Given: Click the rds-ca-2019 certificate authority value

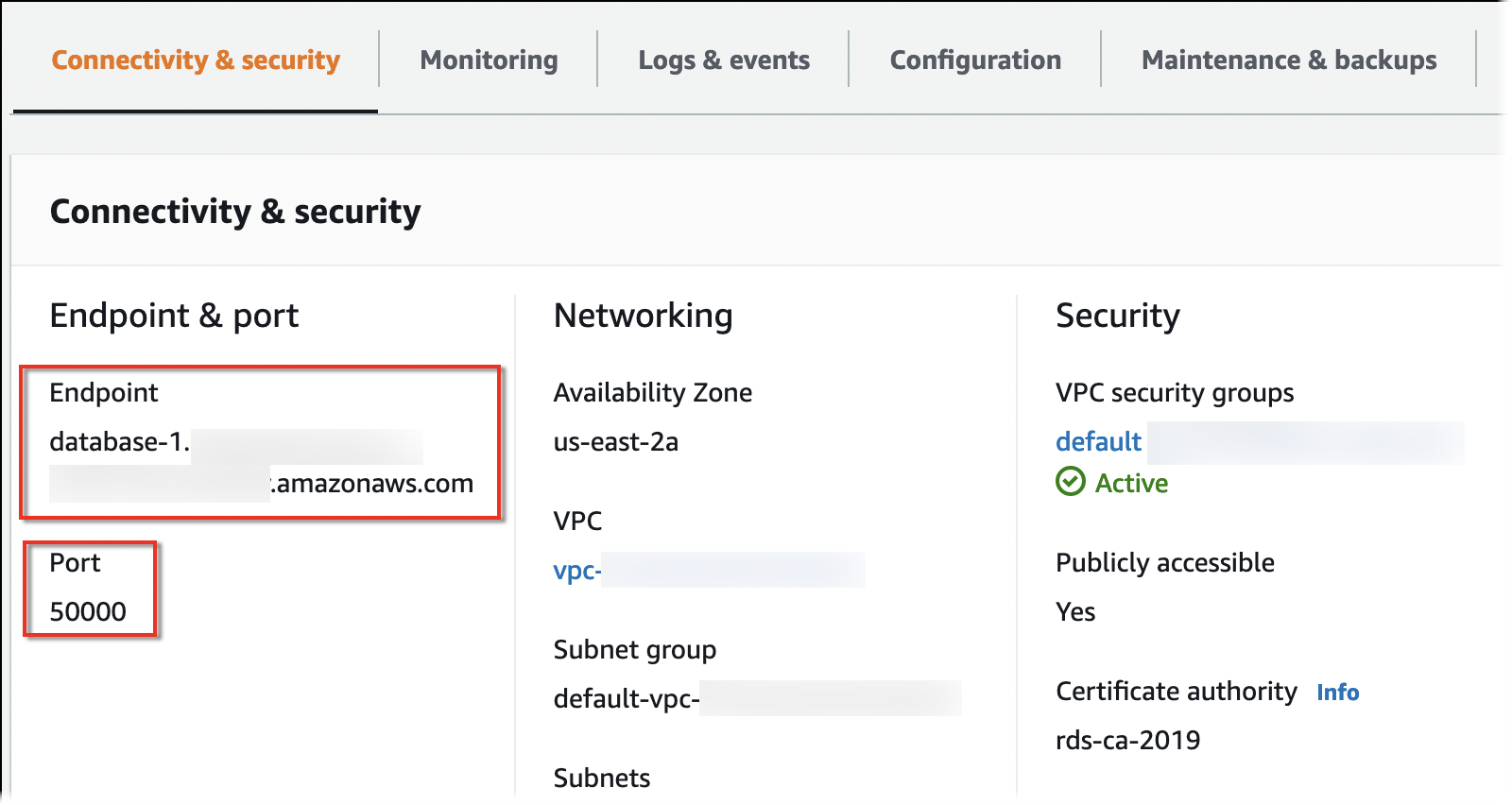Looking at the screenshot, I should (x=1127, y=741).
